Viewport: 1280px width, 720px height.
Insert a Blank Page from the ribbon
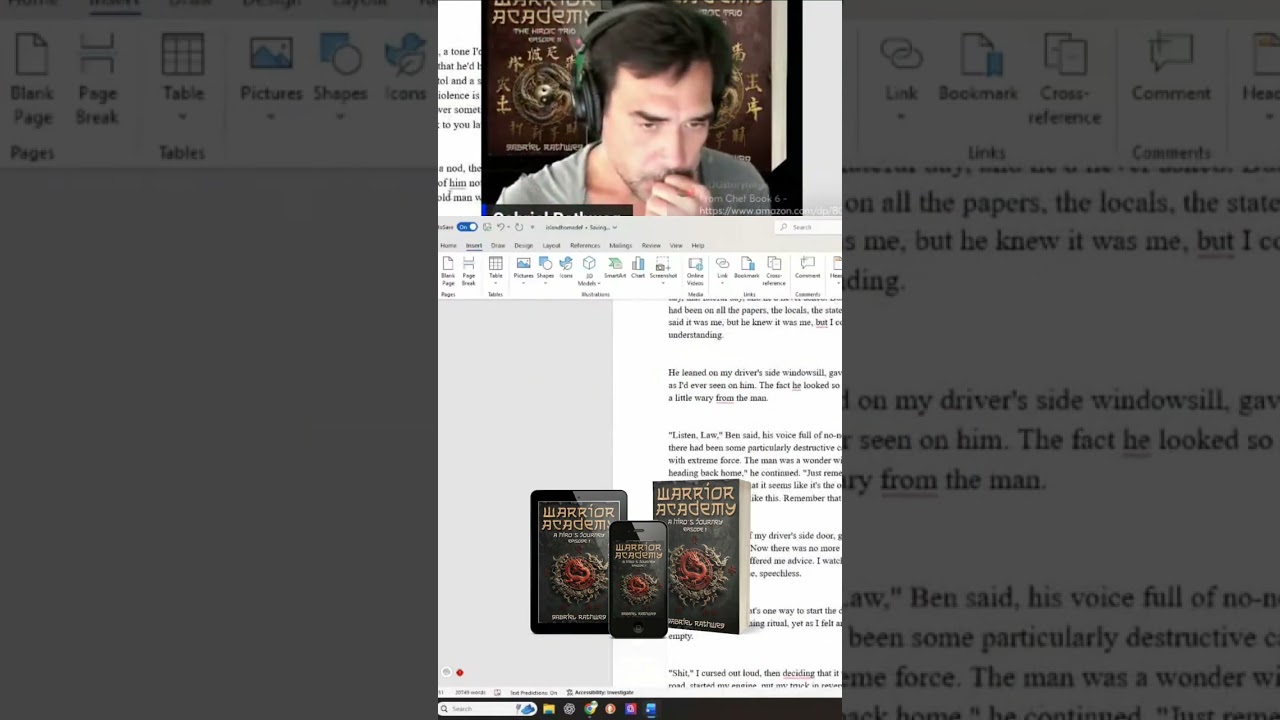tap(448, 270)
